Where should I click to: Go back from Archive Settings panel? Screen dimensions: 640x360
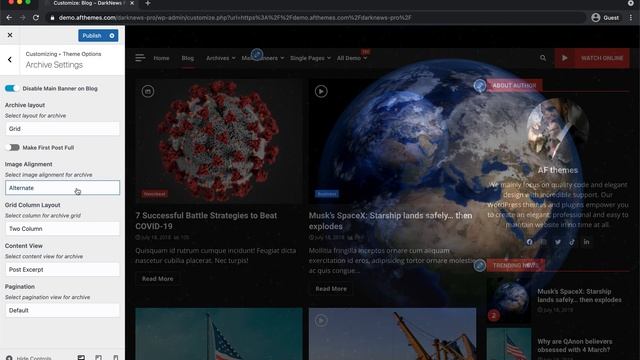click(x=10, y=60)
